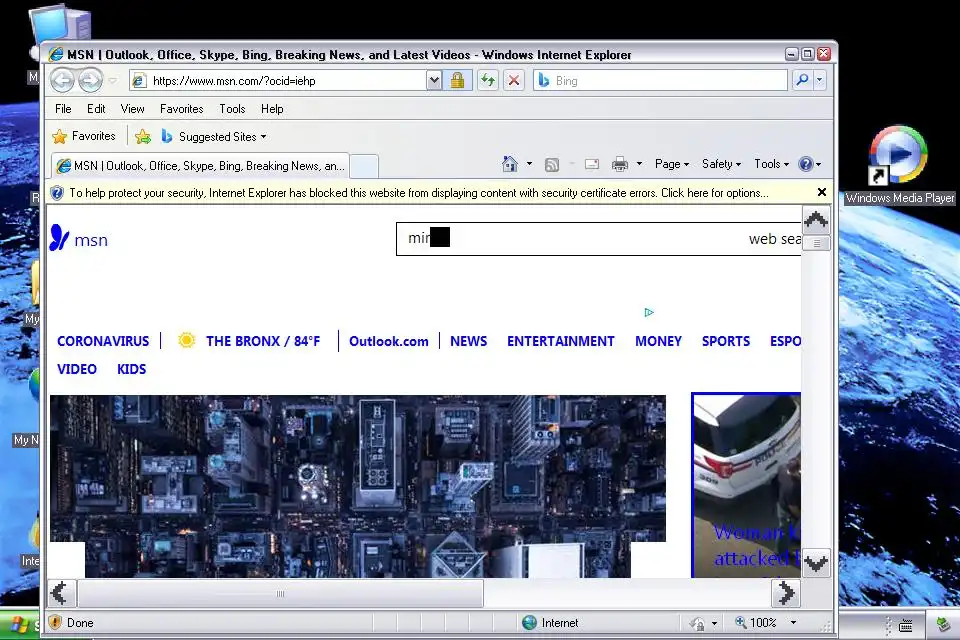Click the vertical scrollbar up arrow
Viewport: 960px width, 640px height.
point(816,220)
